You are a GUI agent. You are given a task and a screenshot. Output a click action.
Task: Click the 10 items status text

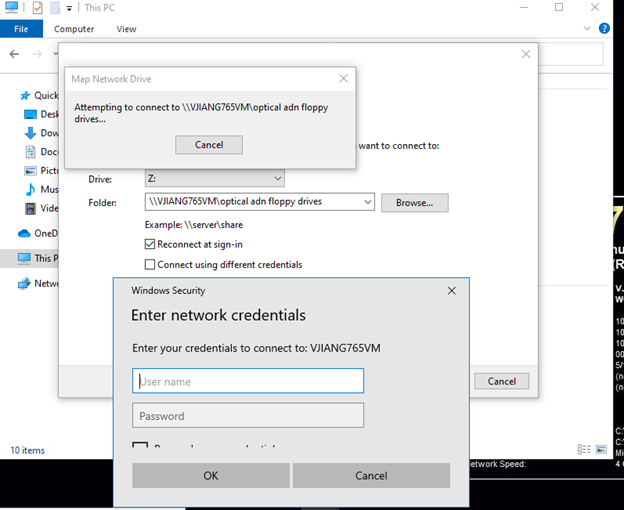[x=27, y=450]
